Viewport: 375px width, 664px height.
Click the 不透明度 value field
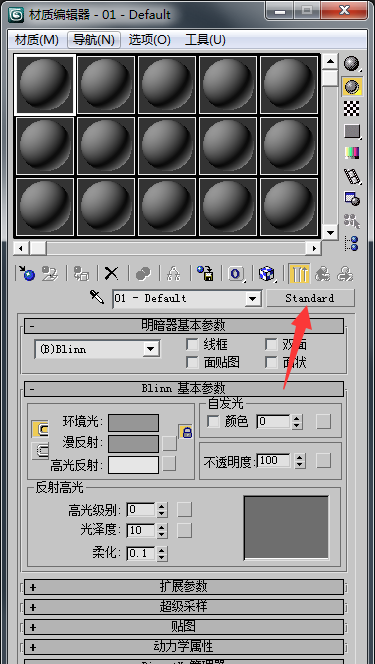pos(273,460)
